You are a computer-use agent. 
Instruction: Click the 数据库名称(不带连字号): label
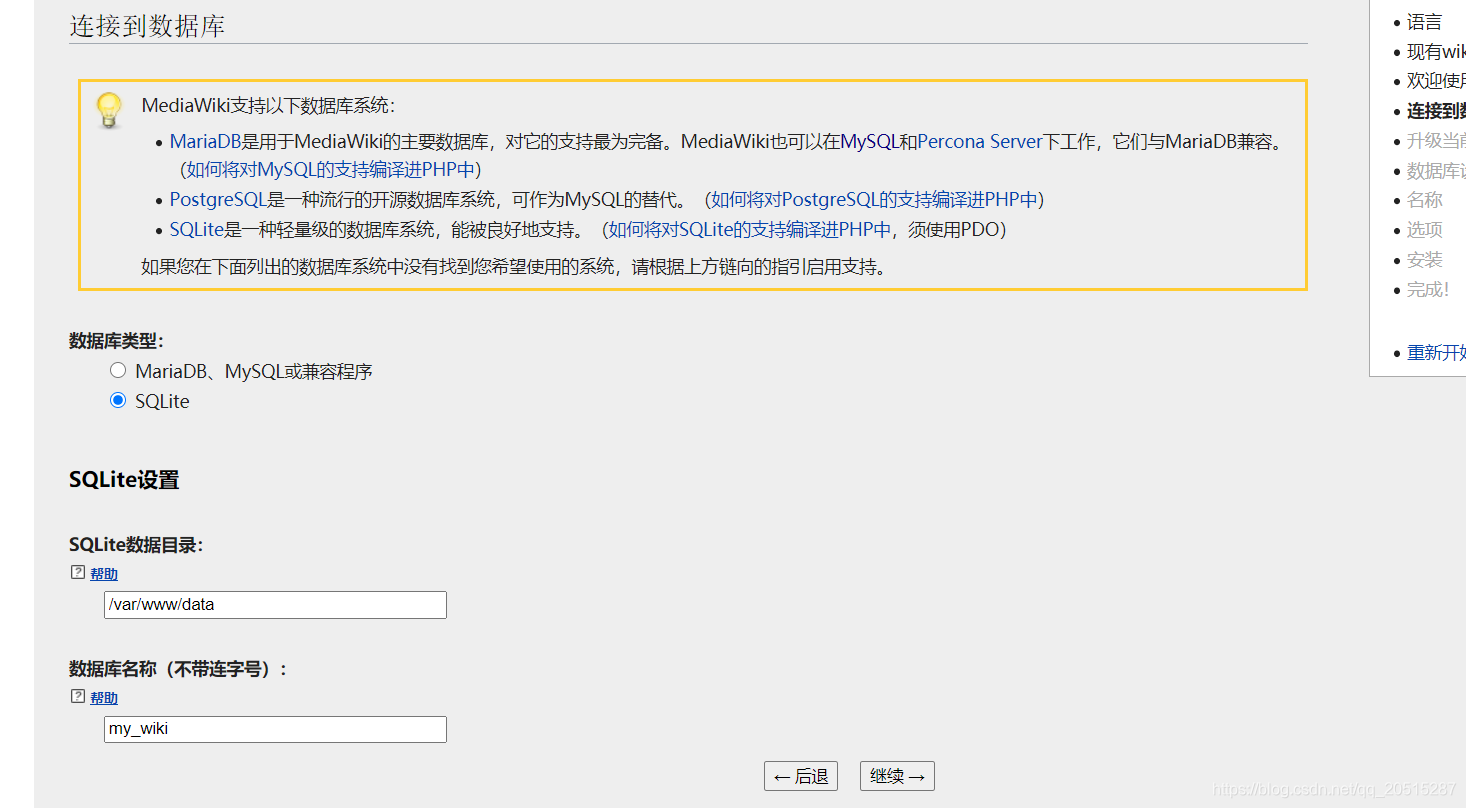[x=179, y=669]
